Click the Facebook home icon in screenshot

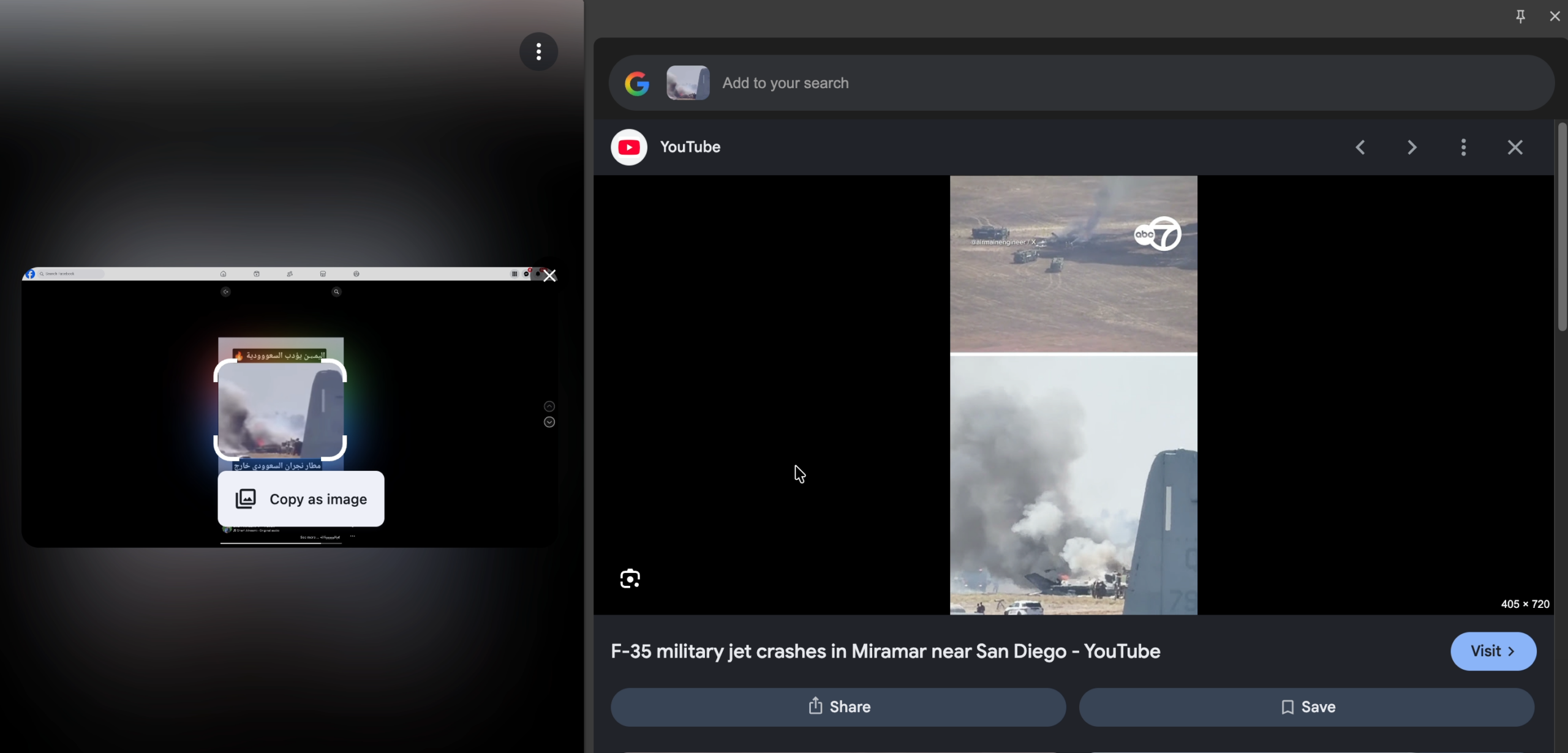tap(224, 274)
